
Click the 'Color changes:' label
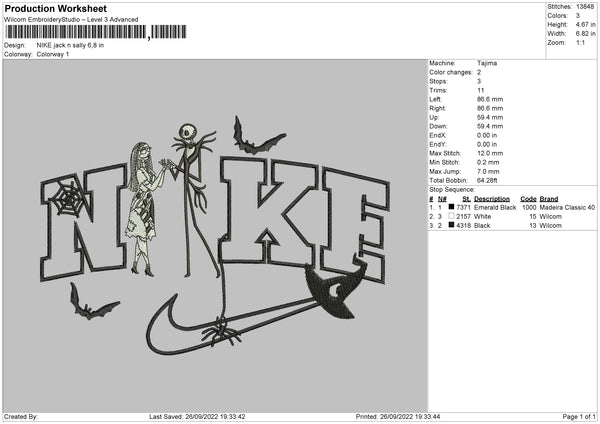point(451,72)
